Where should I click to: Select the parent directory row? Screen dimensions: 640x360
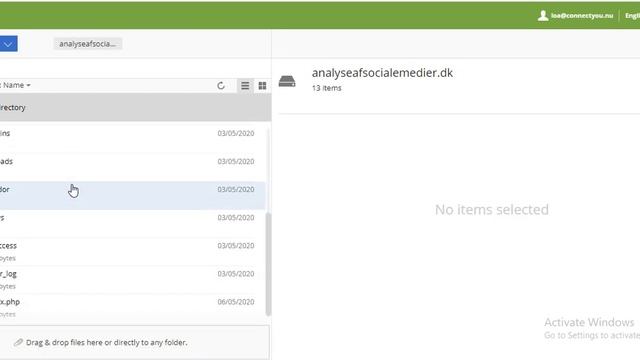135,107
